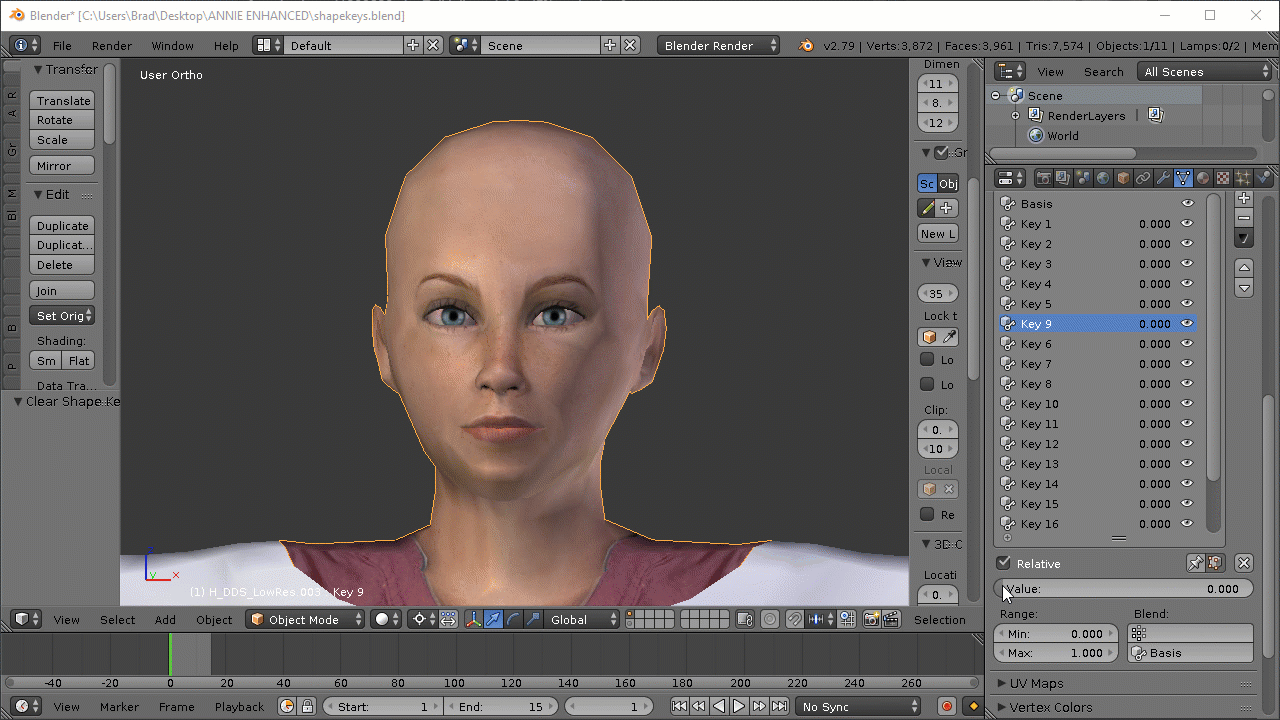This screenshot has width=1280, height=720.
Task: Open the File menu
Action: coord(62,46)
